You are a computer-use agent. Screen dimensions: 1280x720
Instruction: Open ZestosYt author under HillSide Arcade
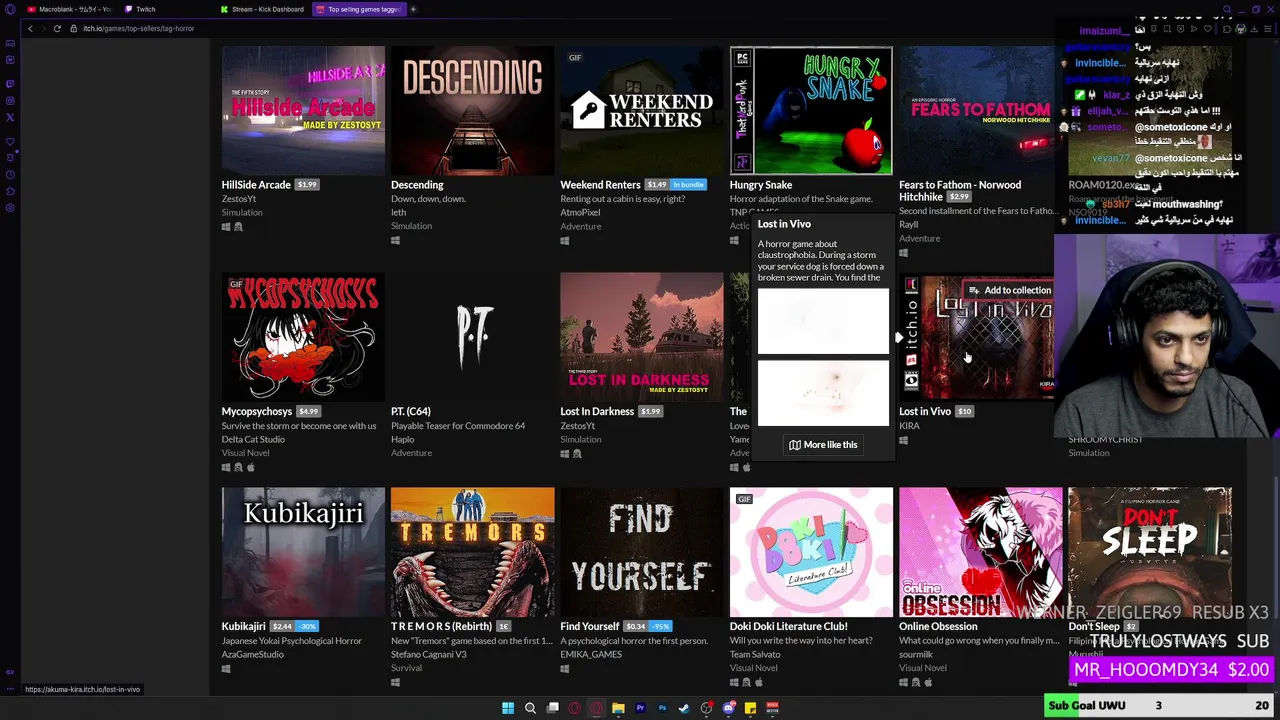239,199
